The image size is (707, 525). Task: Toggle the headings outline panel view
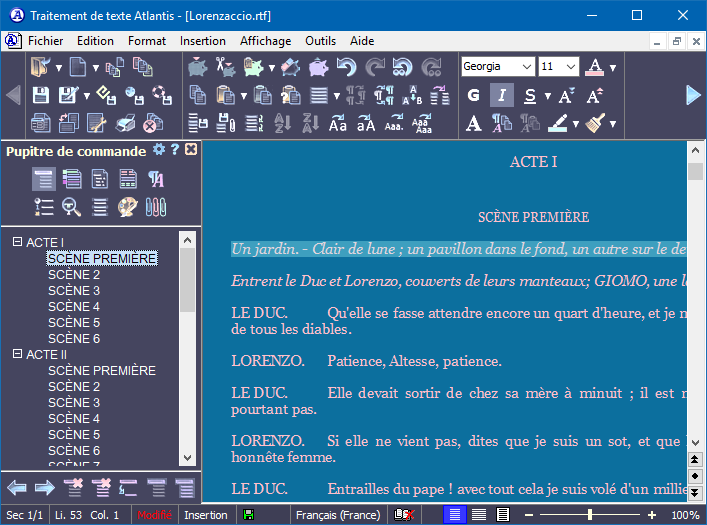click(44, 179)
